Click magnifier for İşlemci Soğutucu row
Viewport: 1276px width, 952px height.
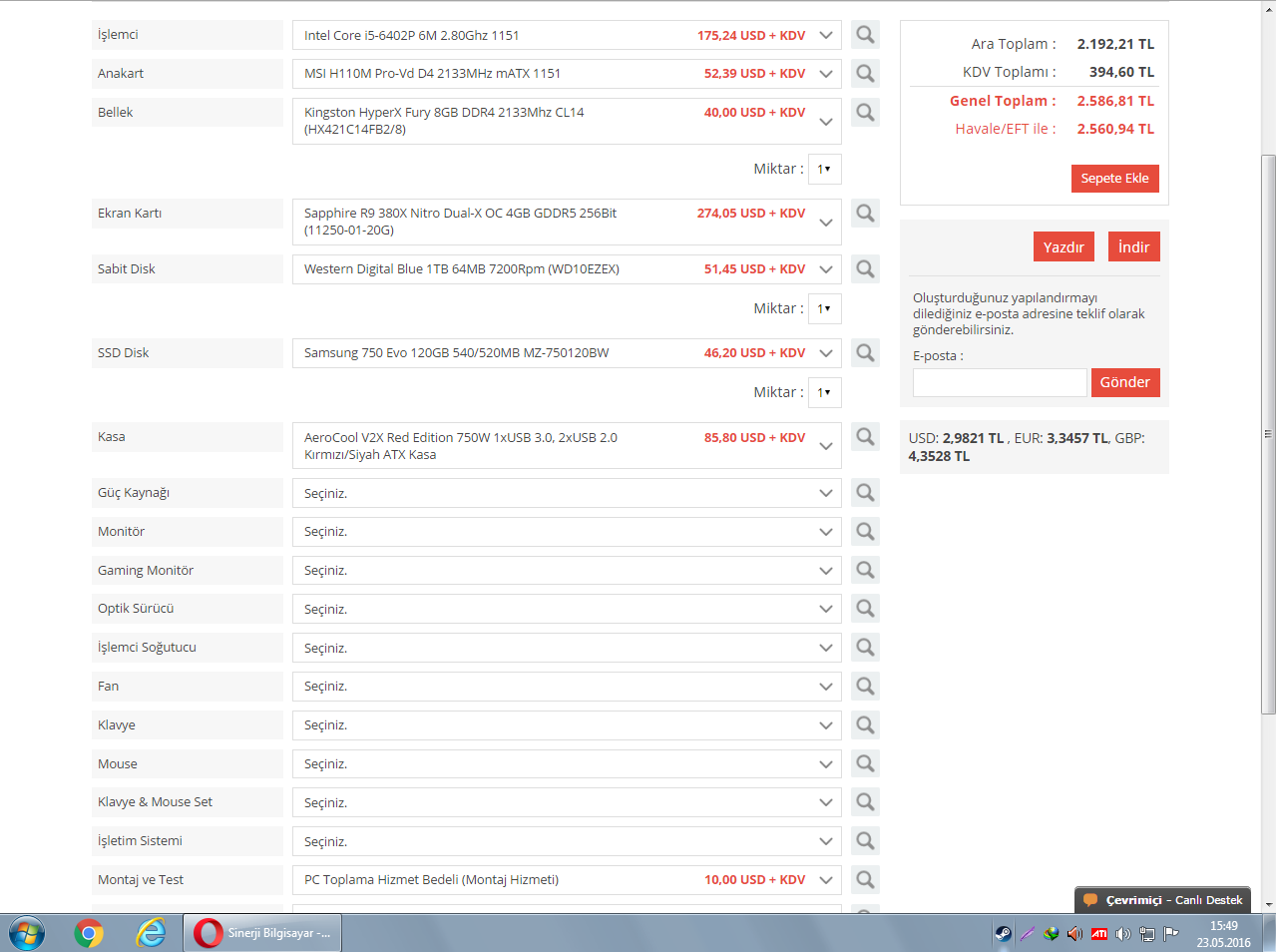tap(865, 648)
